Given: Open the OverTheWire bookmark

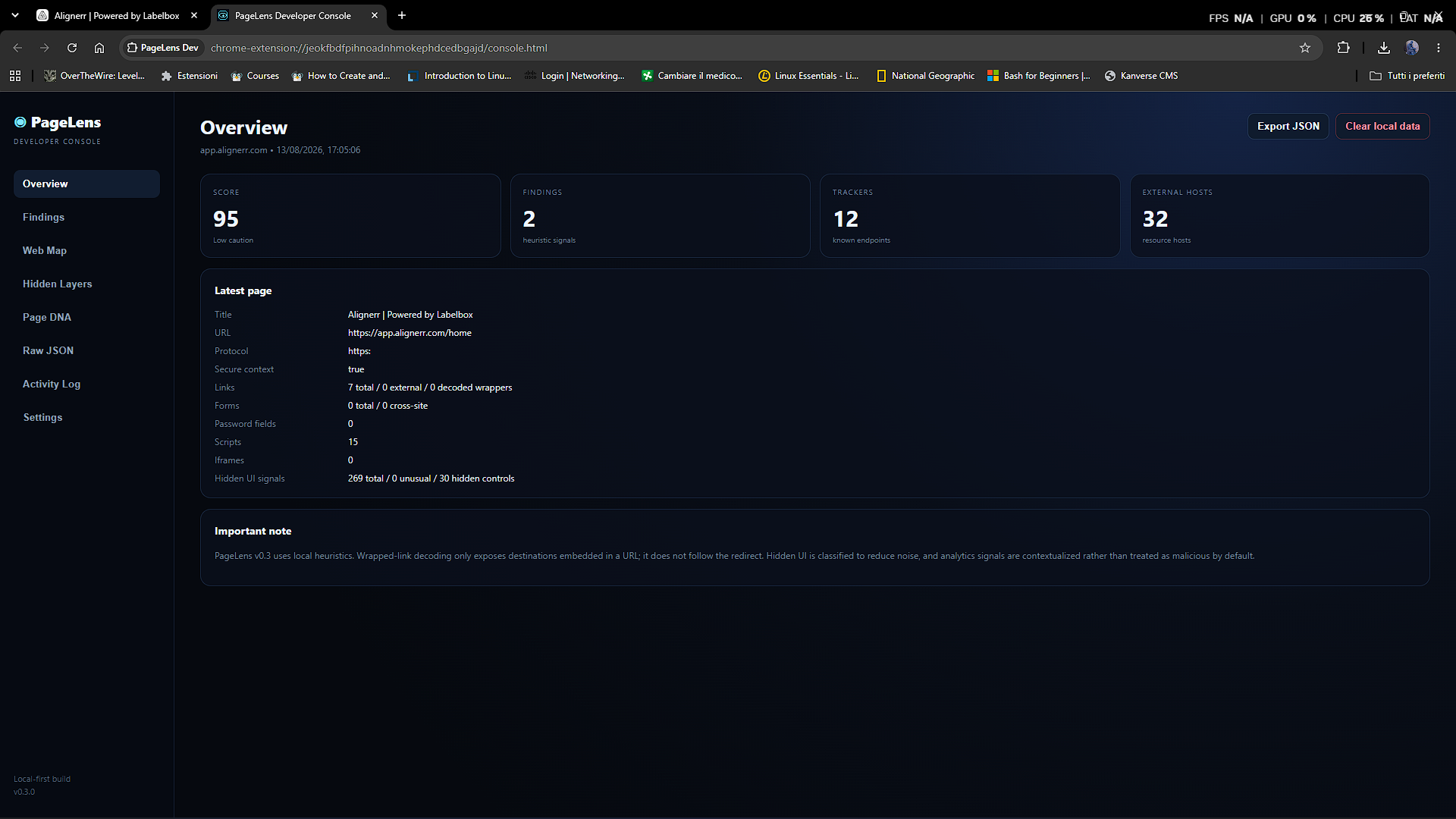Looking at the screenshot, I should click(x=94, y=76).
